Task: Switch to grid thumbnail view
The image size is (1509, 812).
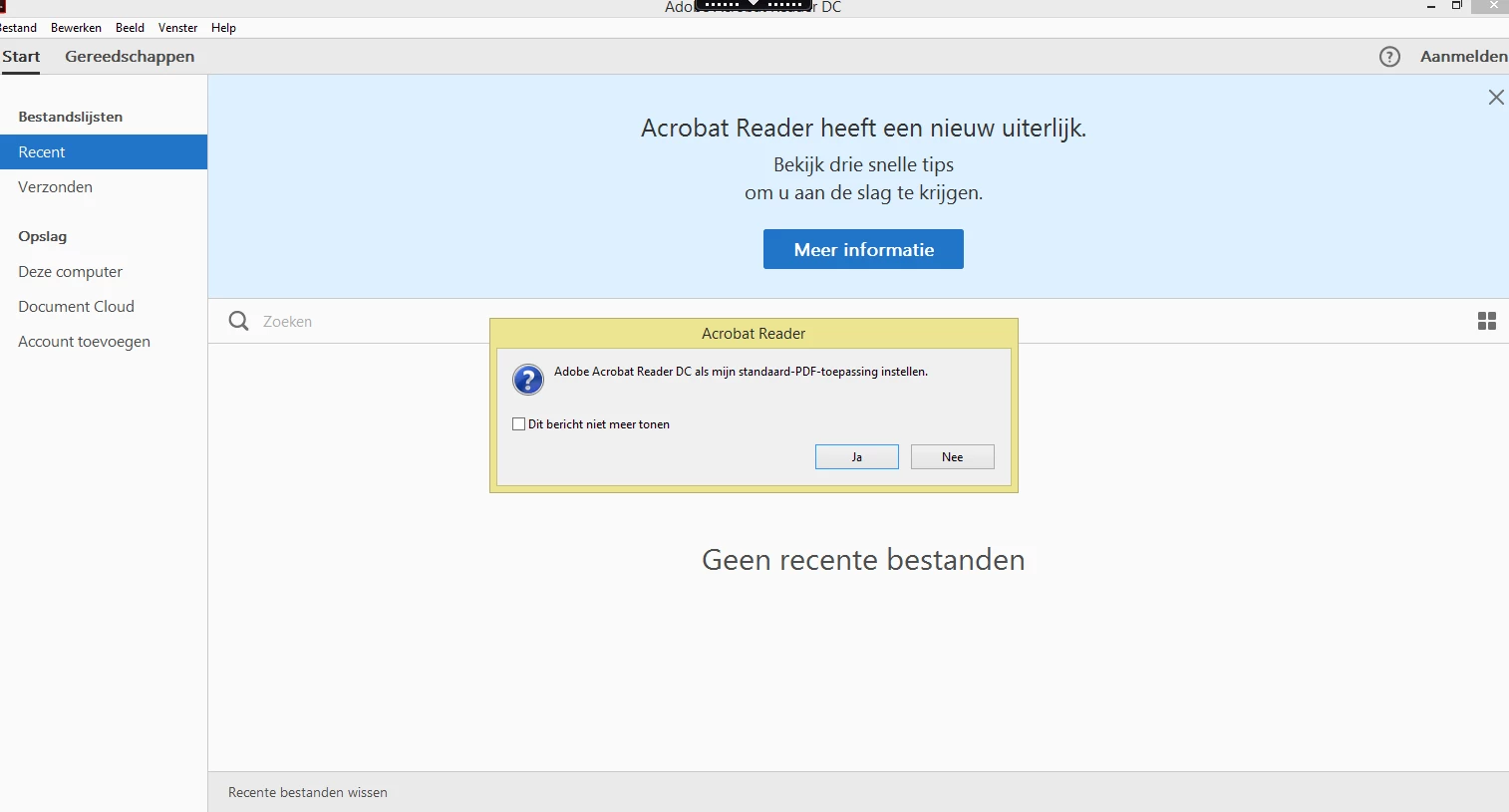Action: coord(1487,321)
